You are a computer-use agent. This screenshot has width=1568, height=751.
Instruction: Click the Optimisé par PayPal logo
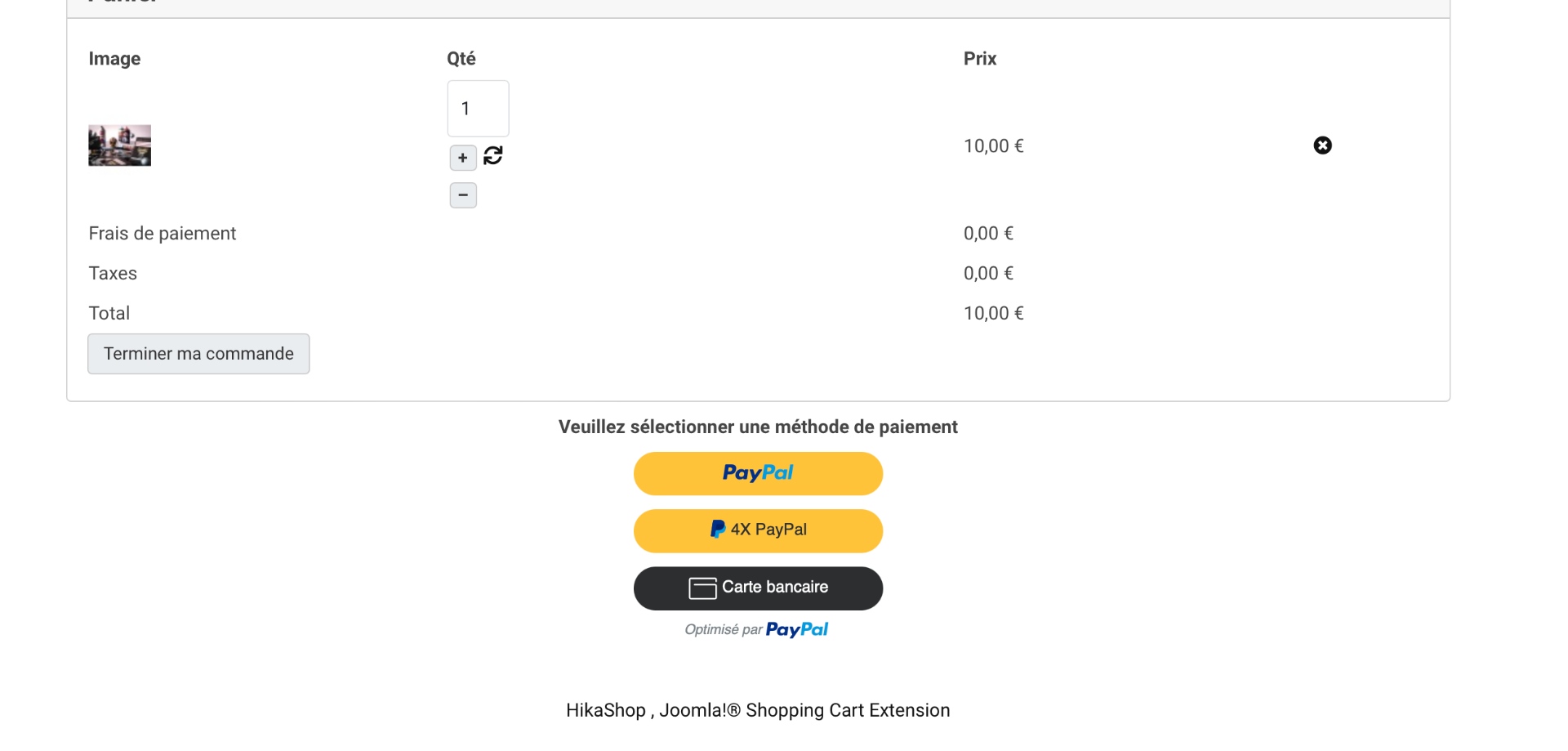point(796,630)
